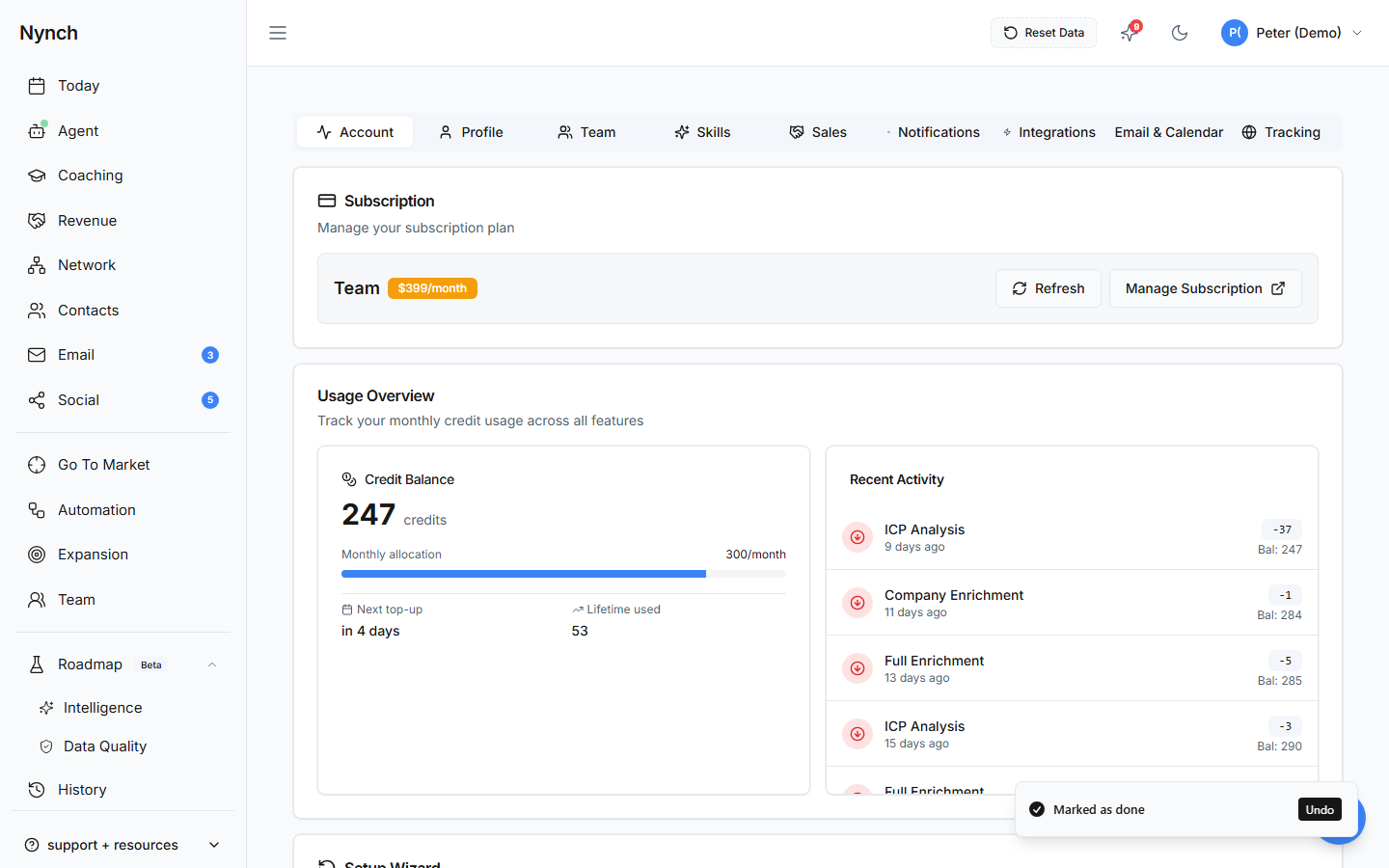Viewport: 1389px width, 868px height.
Task: Open Intelligence under Roadmap
Action: point(128,708)
